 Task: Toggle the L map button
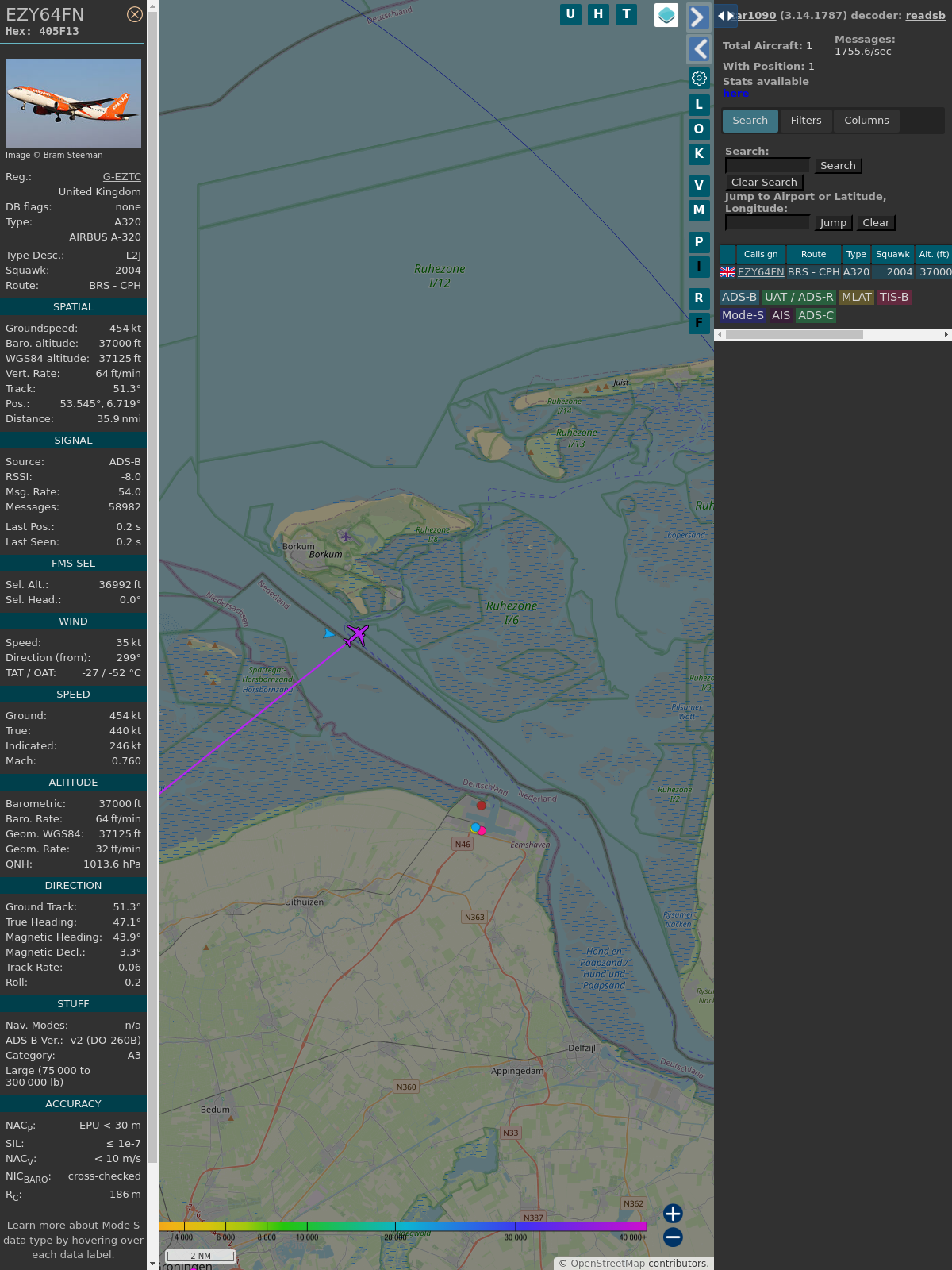699,104
